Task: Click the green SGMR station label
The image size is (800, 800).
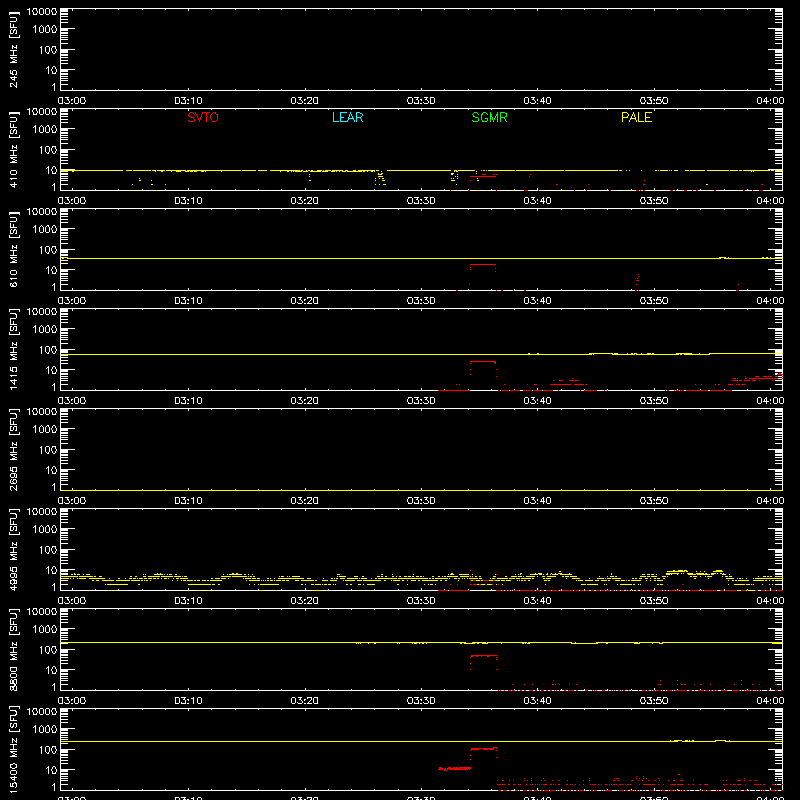Action: point(489,117)
